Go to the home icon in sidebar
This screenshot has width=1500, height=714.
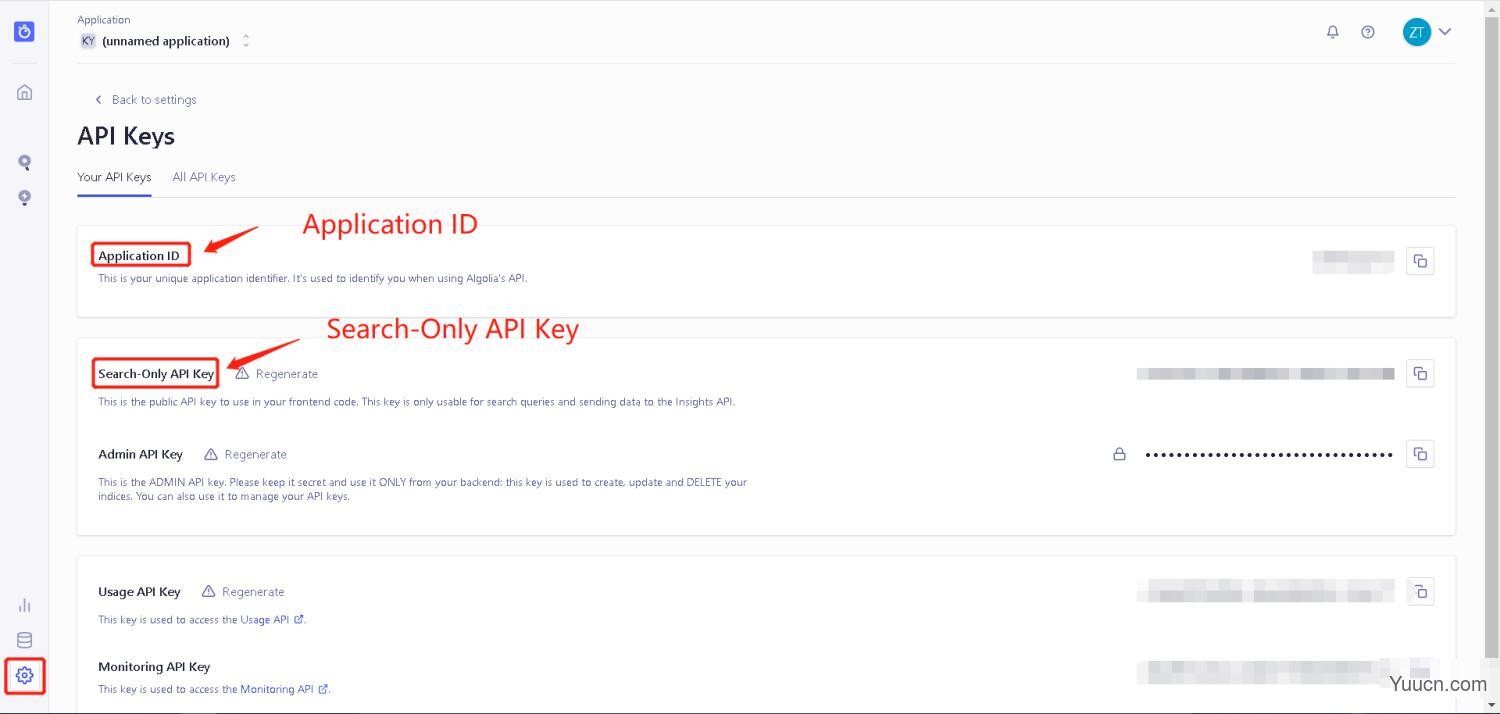[25, 92]
